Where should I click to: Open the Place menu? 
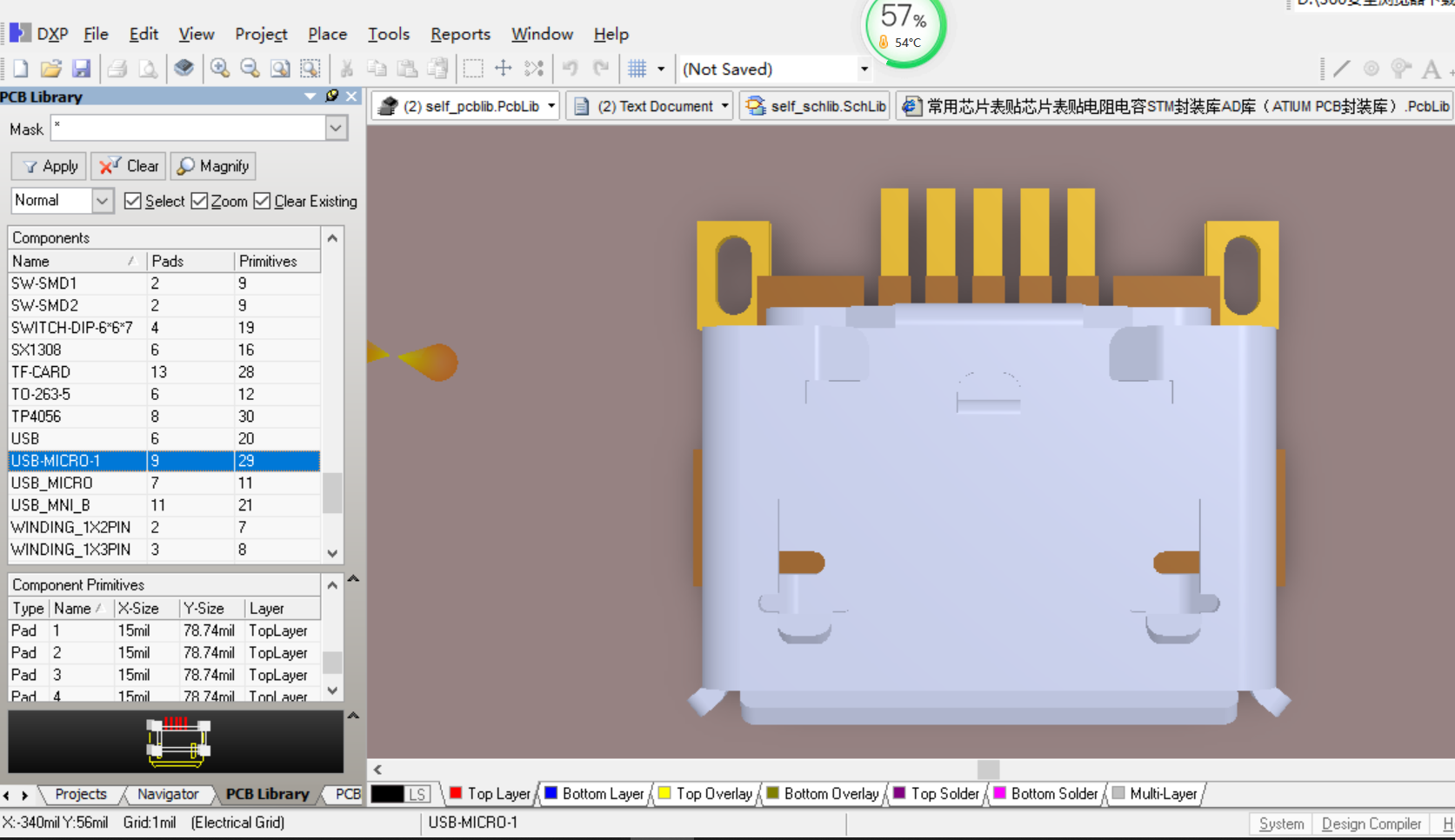pos(327,34)
